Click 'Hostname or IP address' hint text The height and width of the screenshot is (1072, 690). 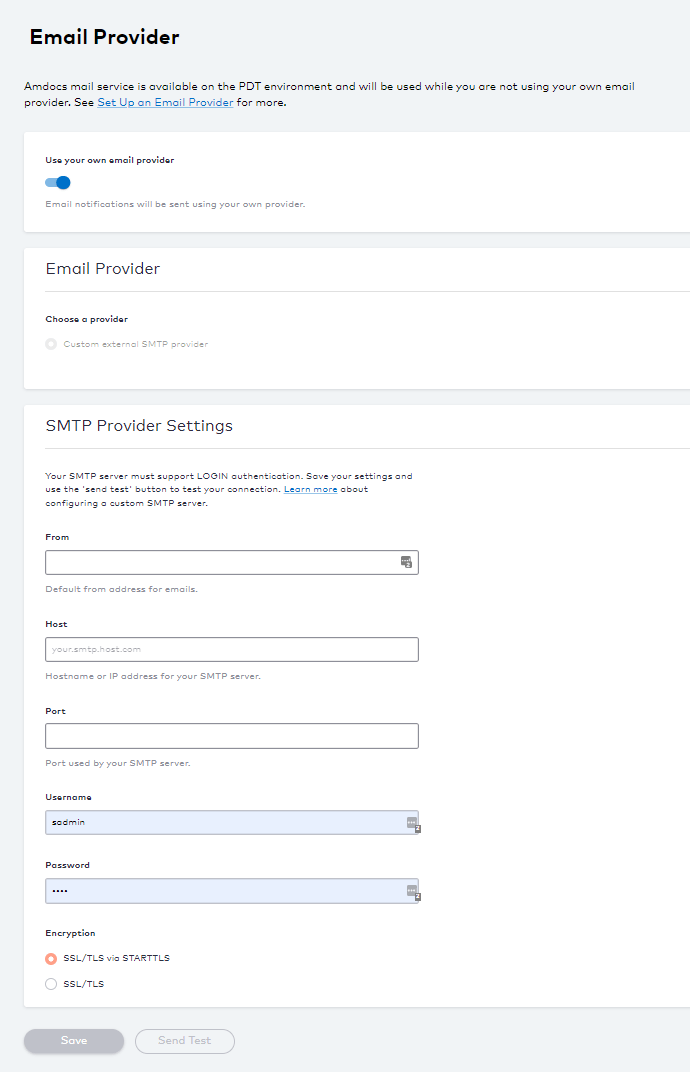153,676
